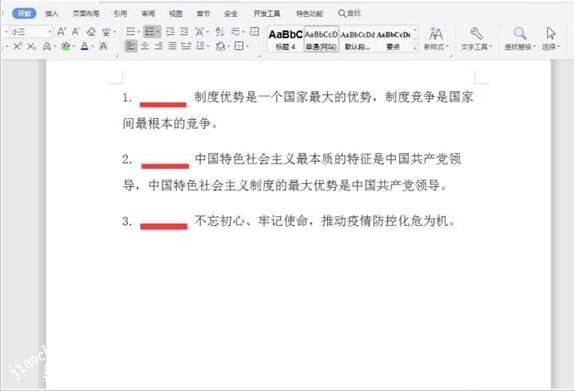Viewport: 575px width, 391px height.
Task: Apply superscript formatting
Action: click(x=17, y=46)
